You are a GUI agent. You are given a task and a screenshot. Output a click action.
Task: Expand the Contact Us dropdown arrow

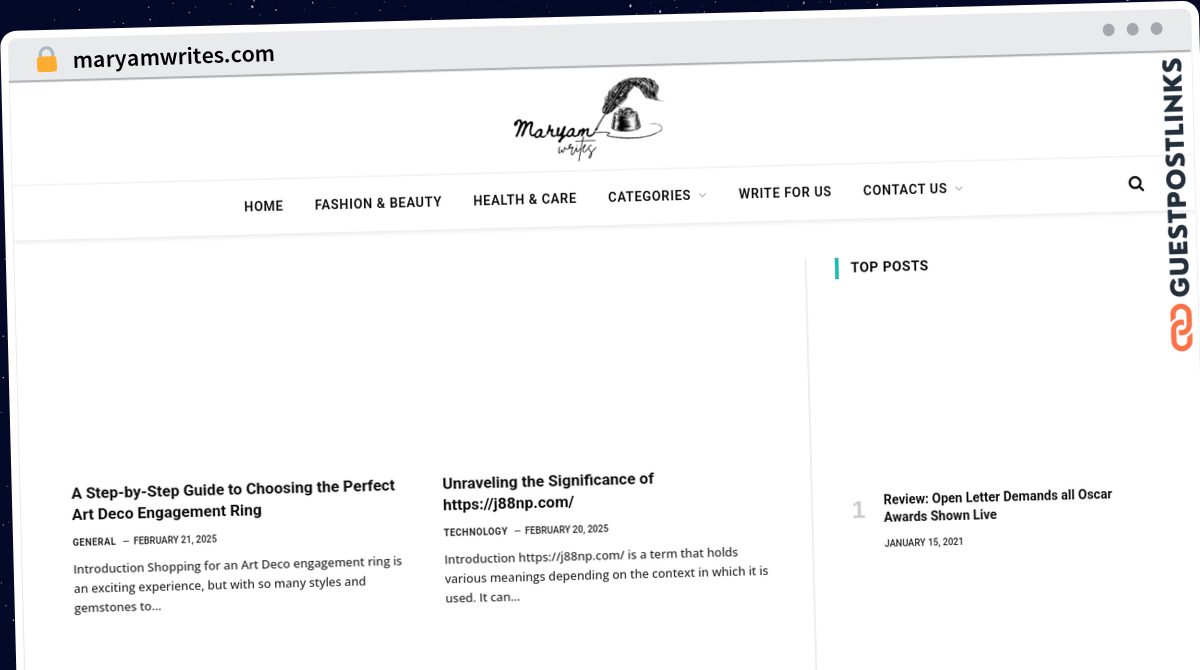958,188
